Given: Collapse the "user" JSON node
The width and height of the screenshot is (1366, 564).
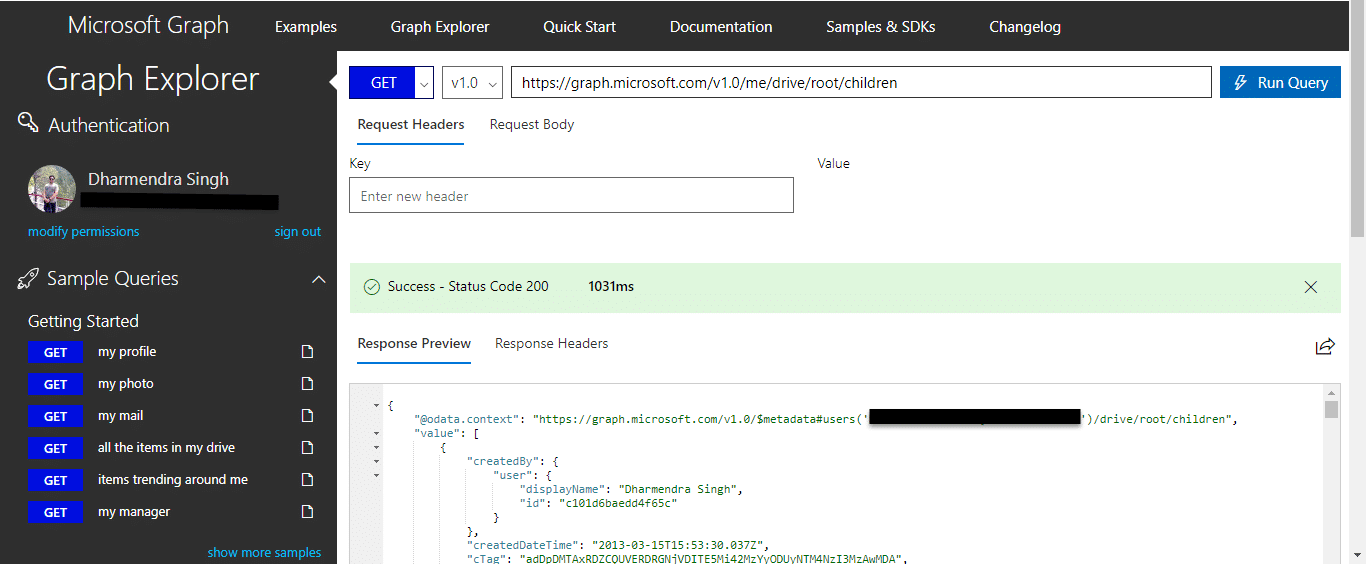Looking at the screenshot, I should [376, 475].
